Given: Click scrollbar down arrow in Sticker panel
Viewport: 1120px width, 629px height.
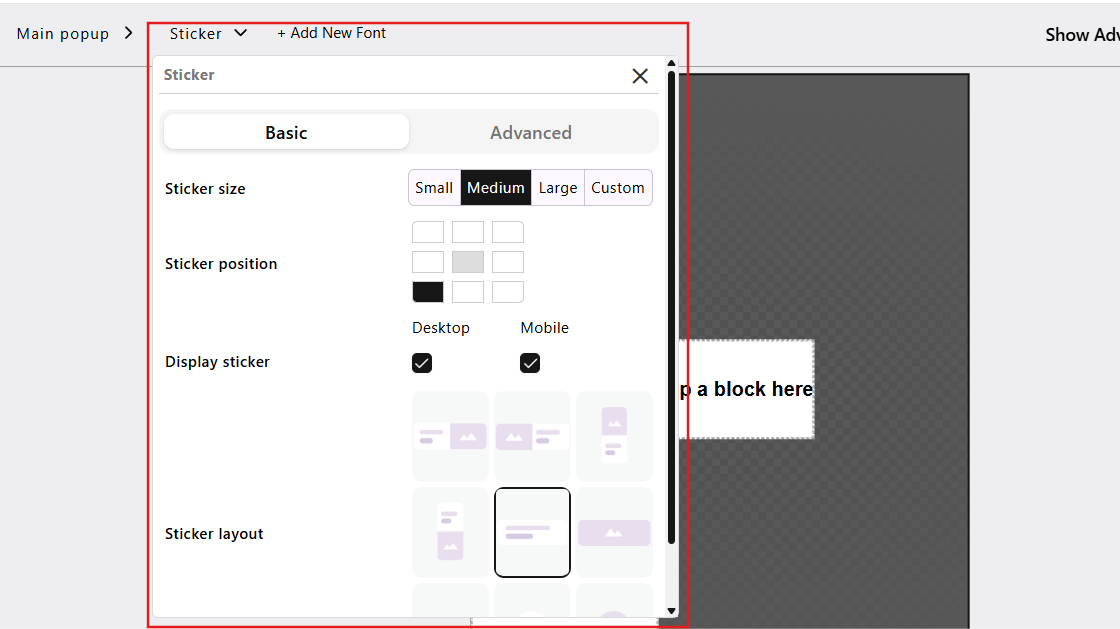Looking at the screenshot, I should 671,611.
